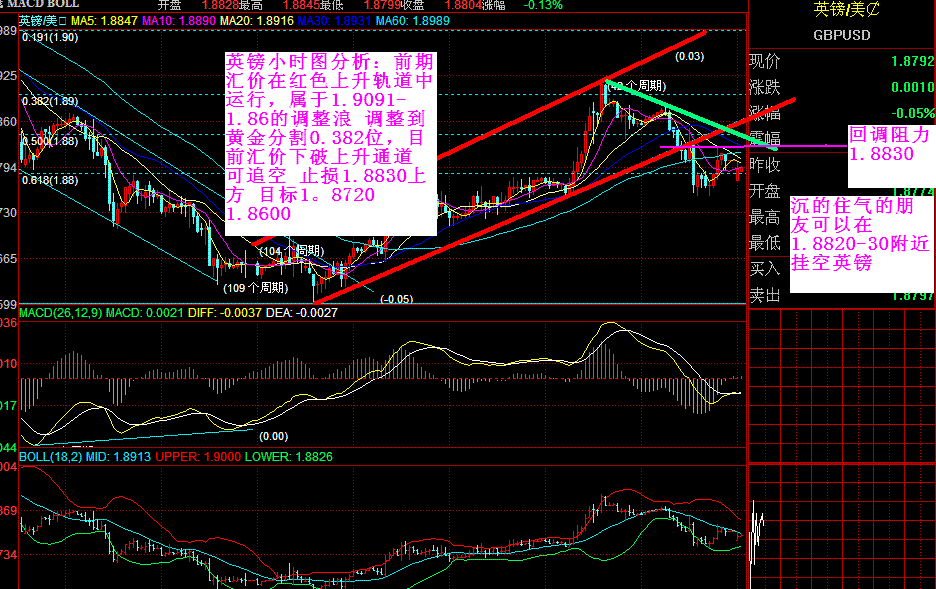936x589 pixels.
Task: Click the 英镑/美 chart title next to MA5
Action: point(42,21)
